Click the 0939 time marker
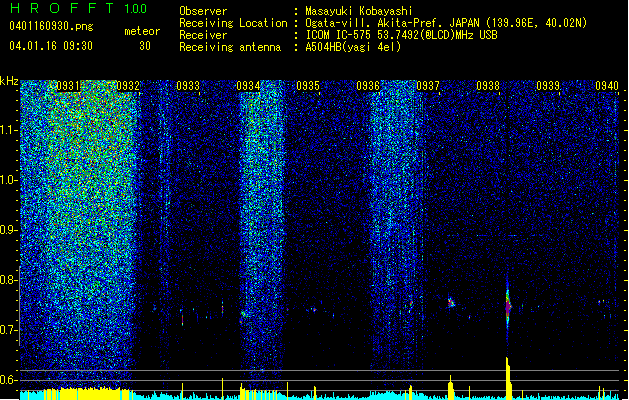 [x=548, y=86]
